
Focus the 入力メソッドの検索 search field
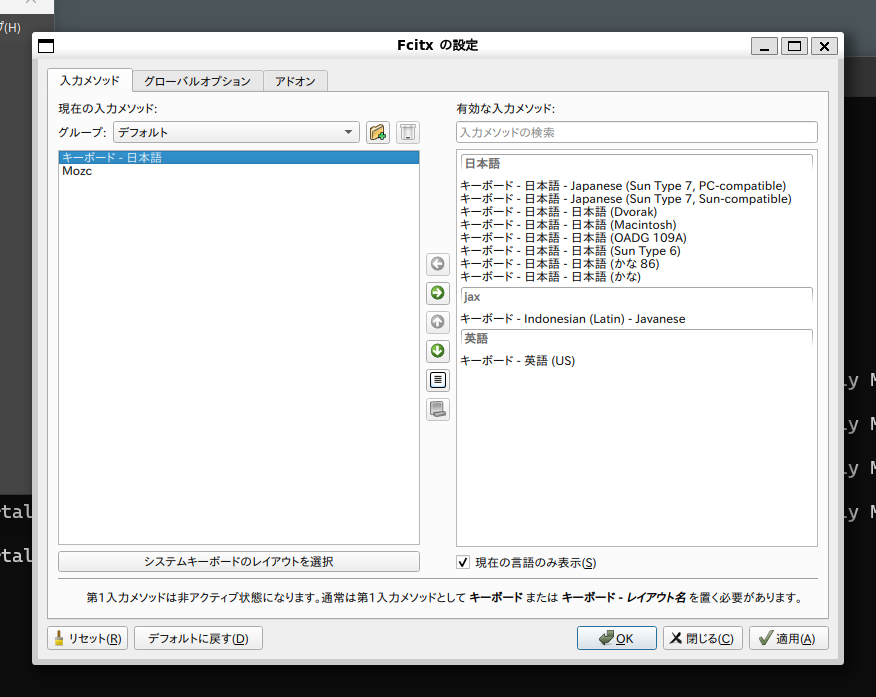636,132
